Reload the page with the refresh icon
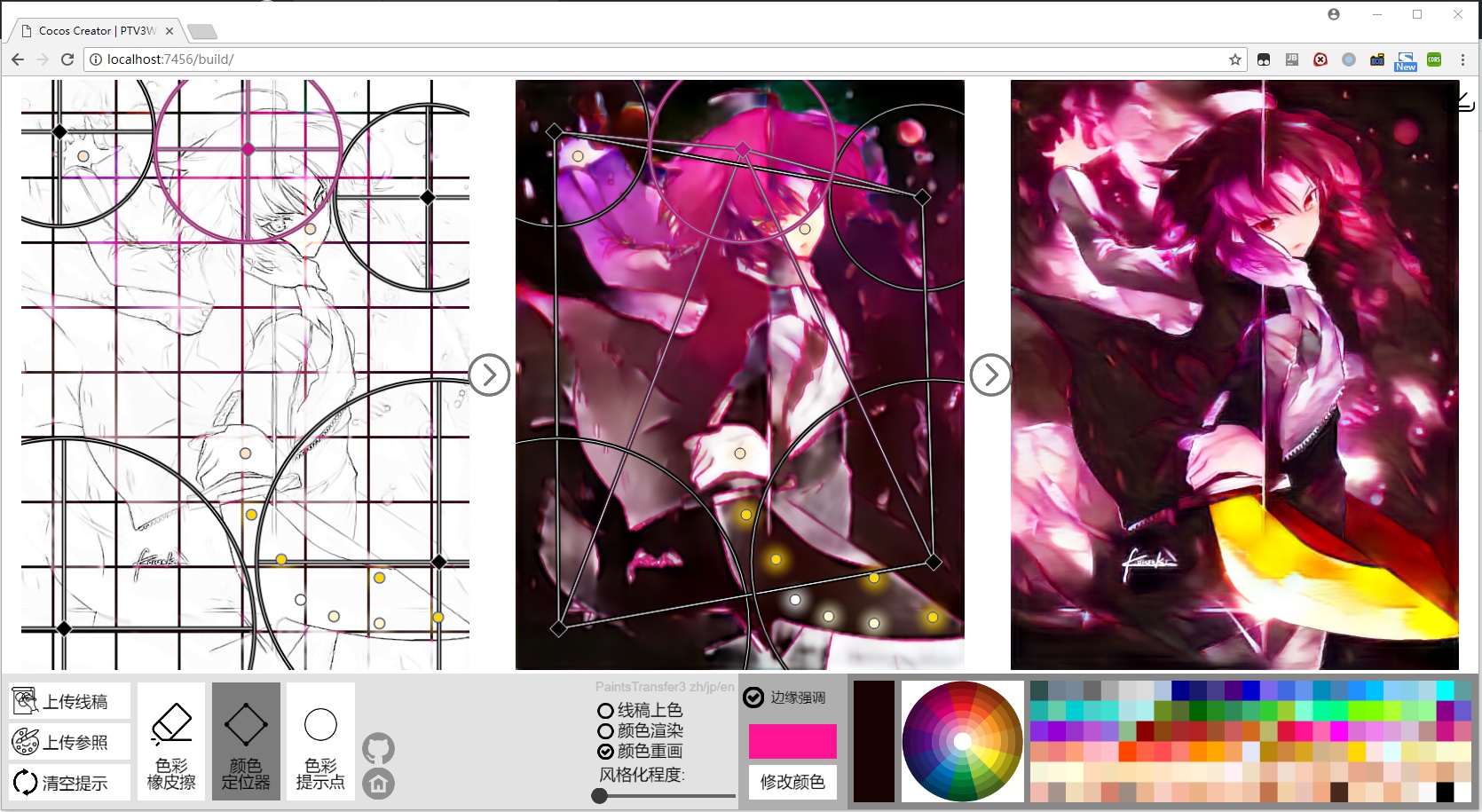 tap(67, 59)
